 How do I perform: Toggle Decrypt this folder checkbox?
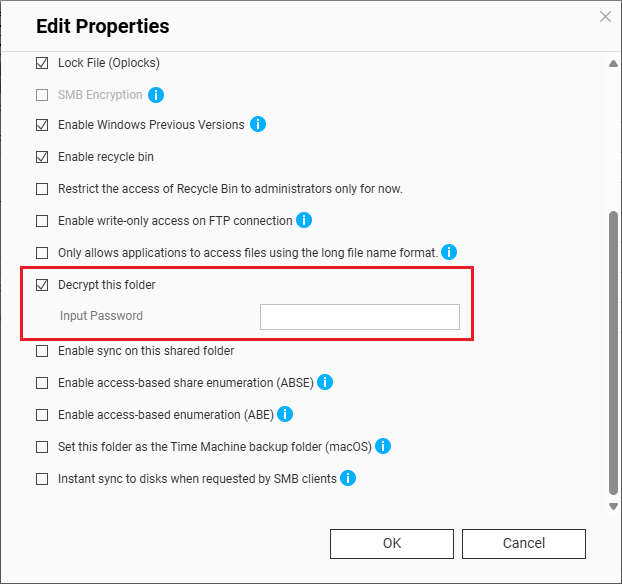click(42, 285)
